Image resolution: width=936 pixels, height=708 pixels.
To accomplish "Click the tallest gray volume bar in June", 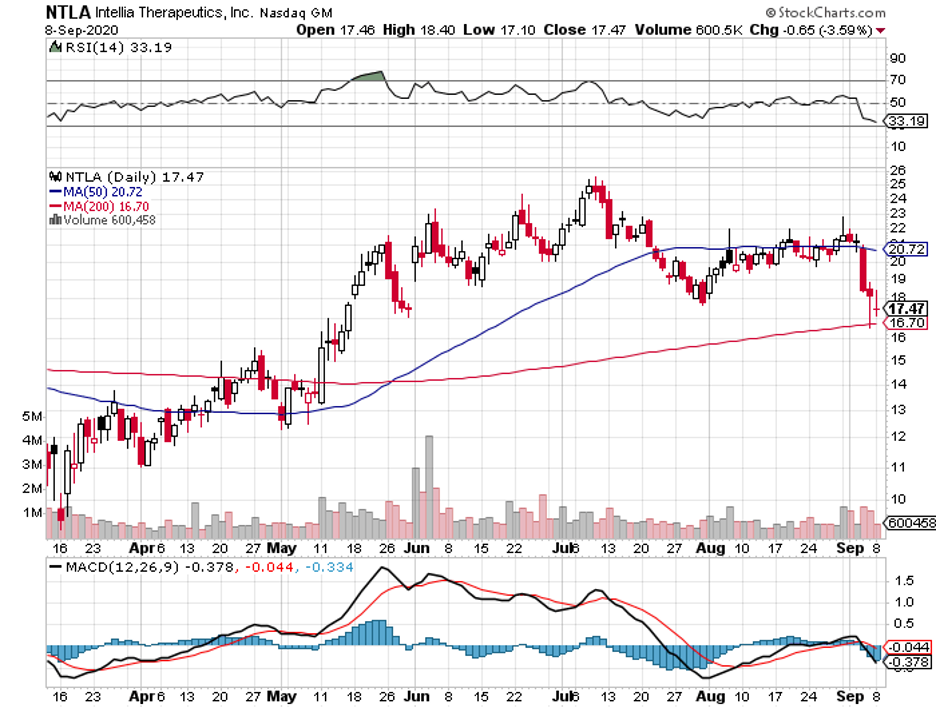I will 429,487.
